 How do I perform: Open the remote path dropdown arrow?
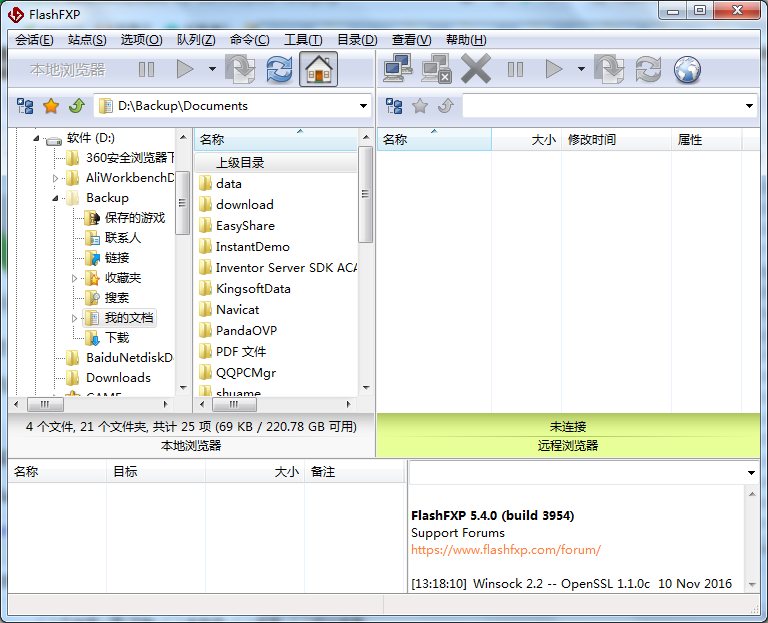pos(749,106)
